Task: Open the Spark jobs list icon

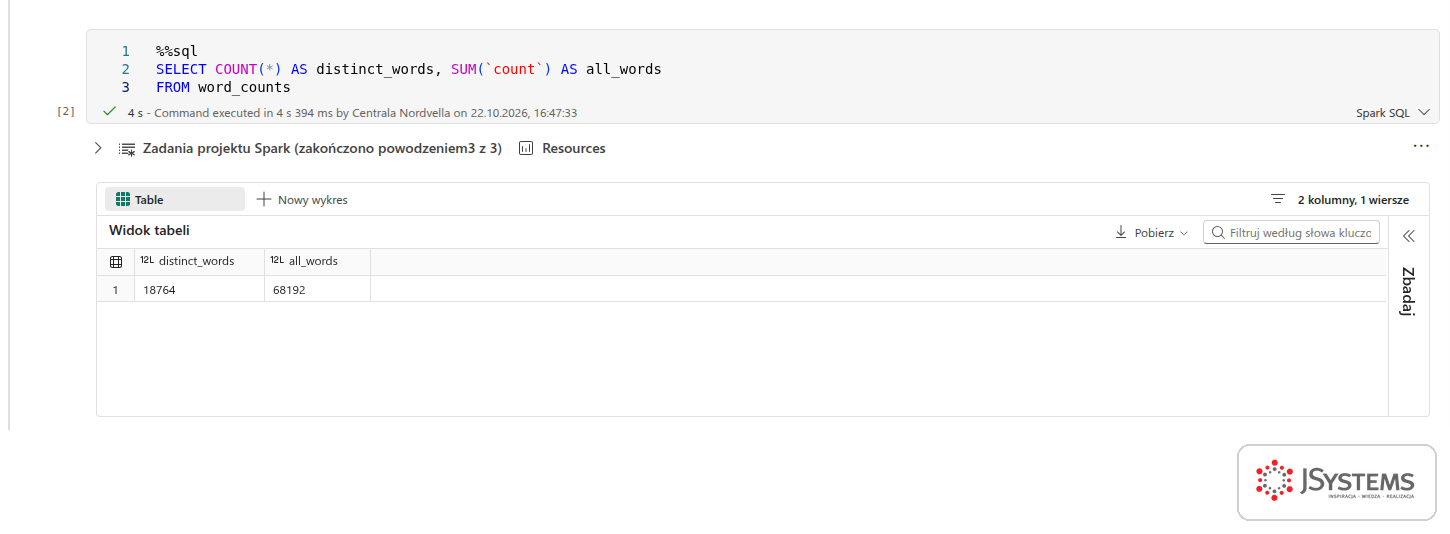Action: click(x=127, y=148)
